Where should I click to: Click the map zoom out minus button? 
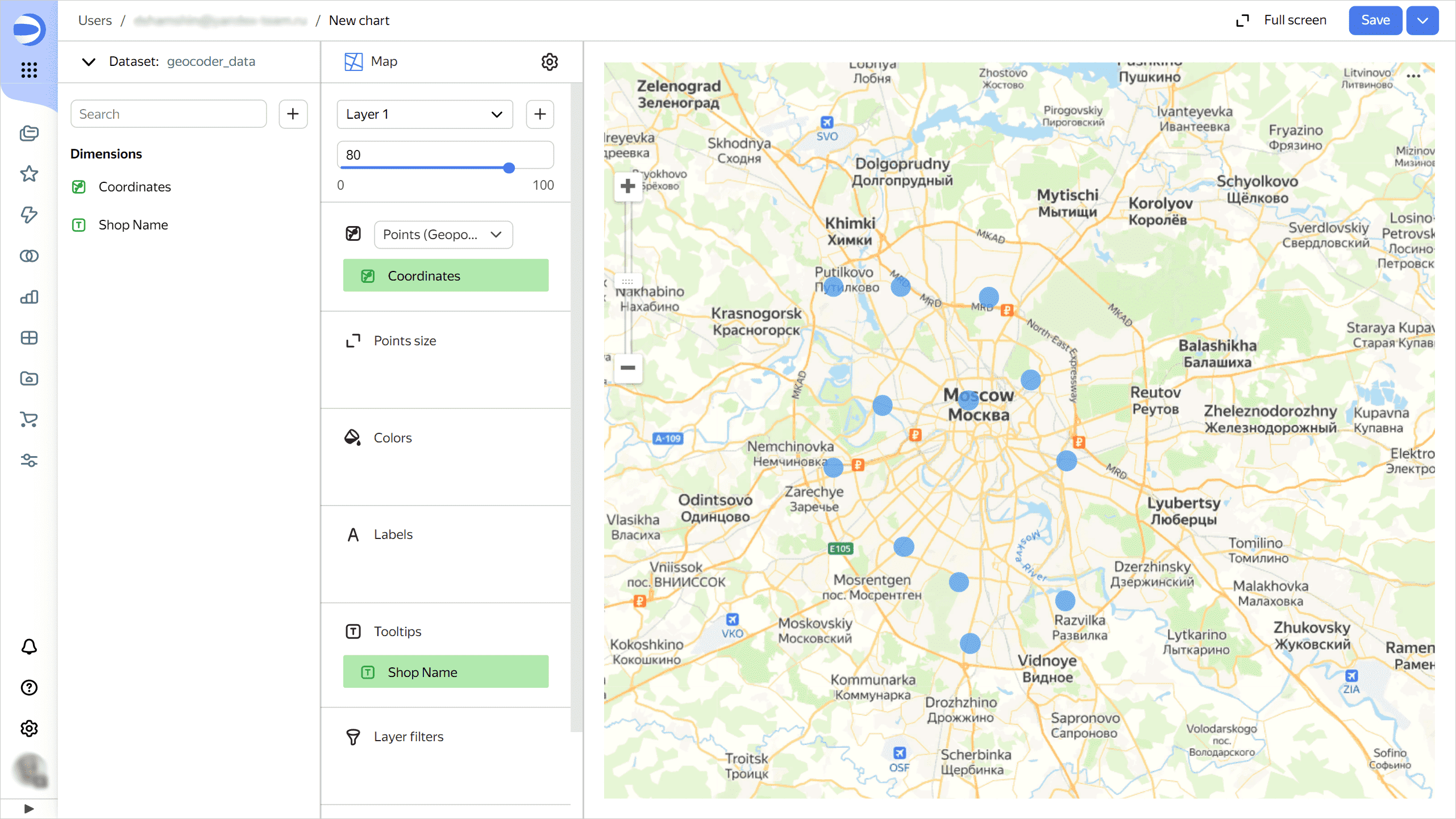(628, 367)
